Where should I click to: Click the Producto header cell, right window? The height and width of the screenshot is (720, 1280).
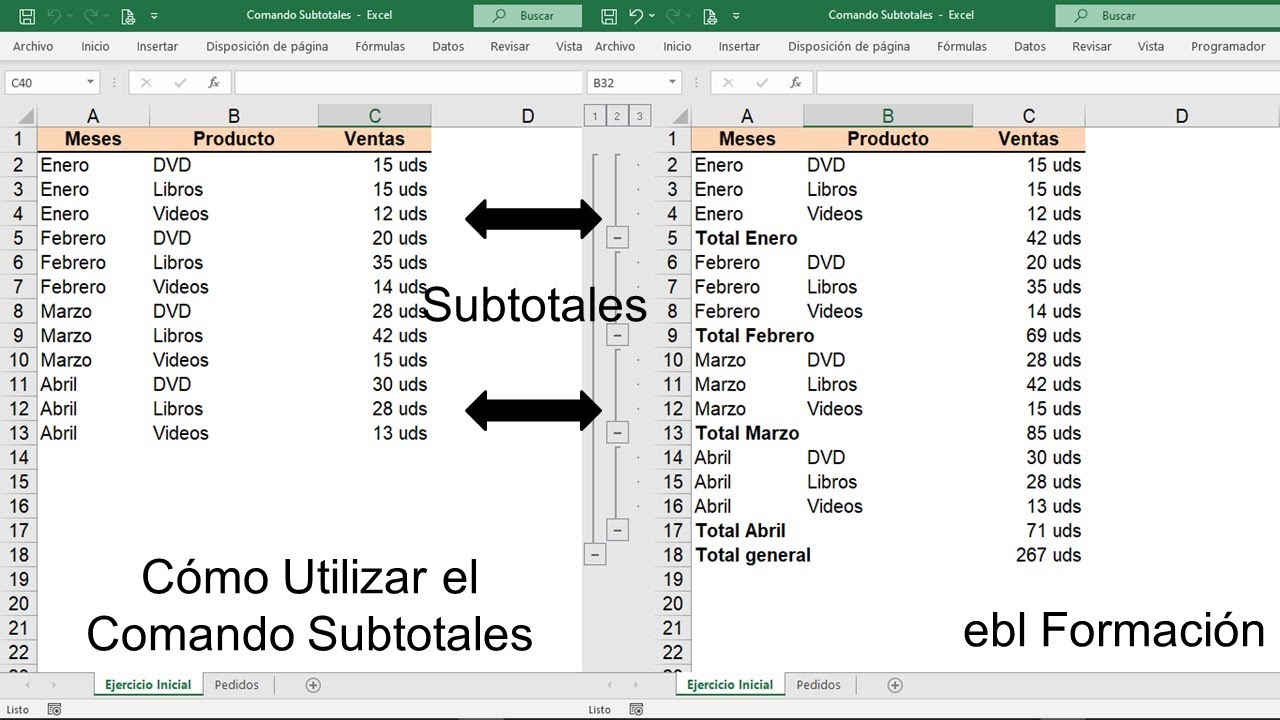pyautogui.click(x=887, y=139)
